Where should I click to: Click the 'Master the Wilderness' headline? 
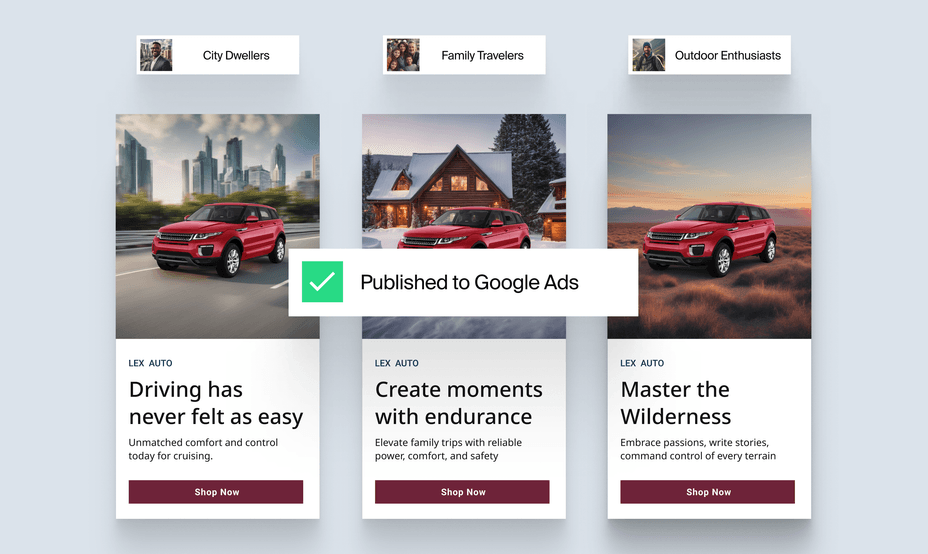(x=676, y=403)
